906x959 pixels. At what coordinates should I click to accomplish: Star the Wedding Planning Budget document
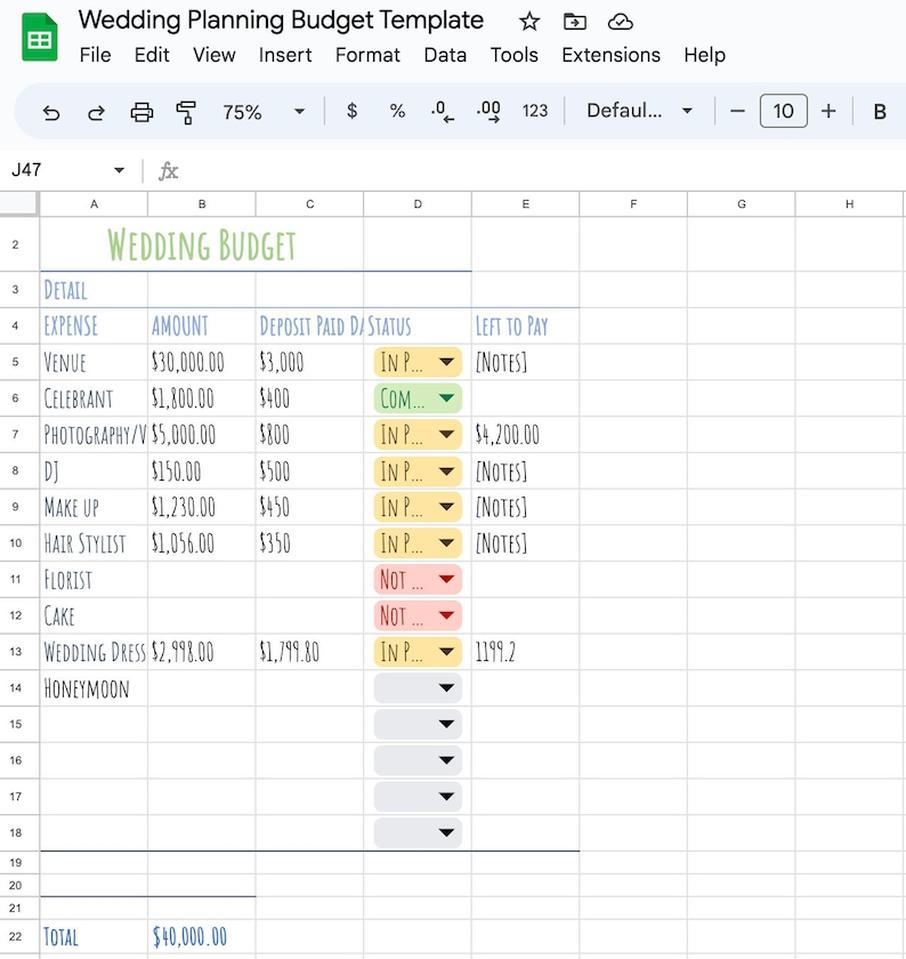[x=529, y=21]
